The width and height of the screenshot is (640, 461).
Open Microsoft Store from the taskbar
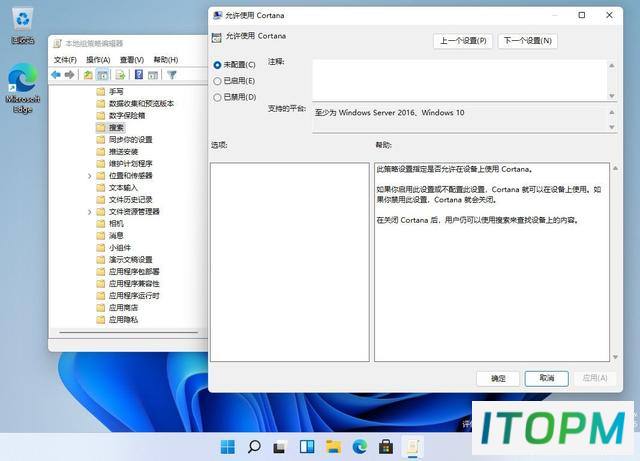click(386, 446)
